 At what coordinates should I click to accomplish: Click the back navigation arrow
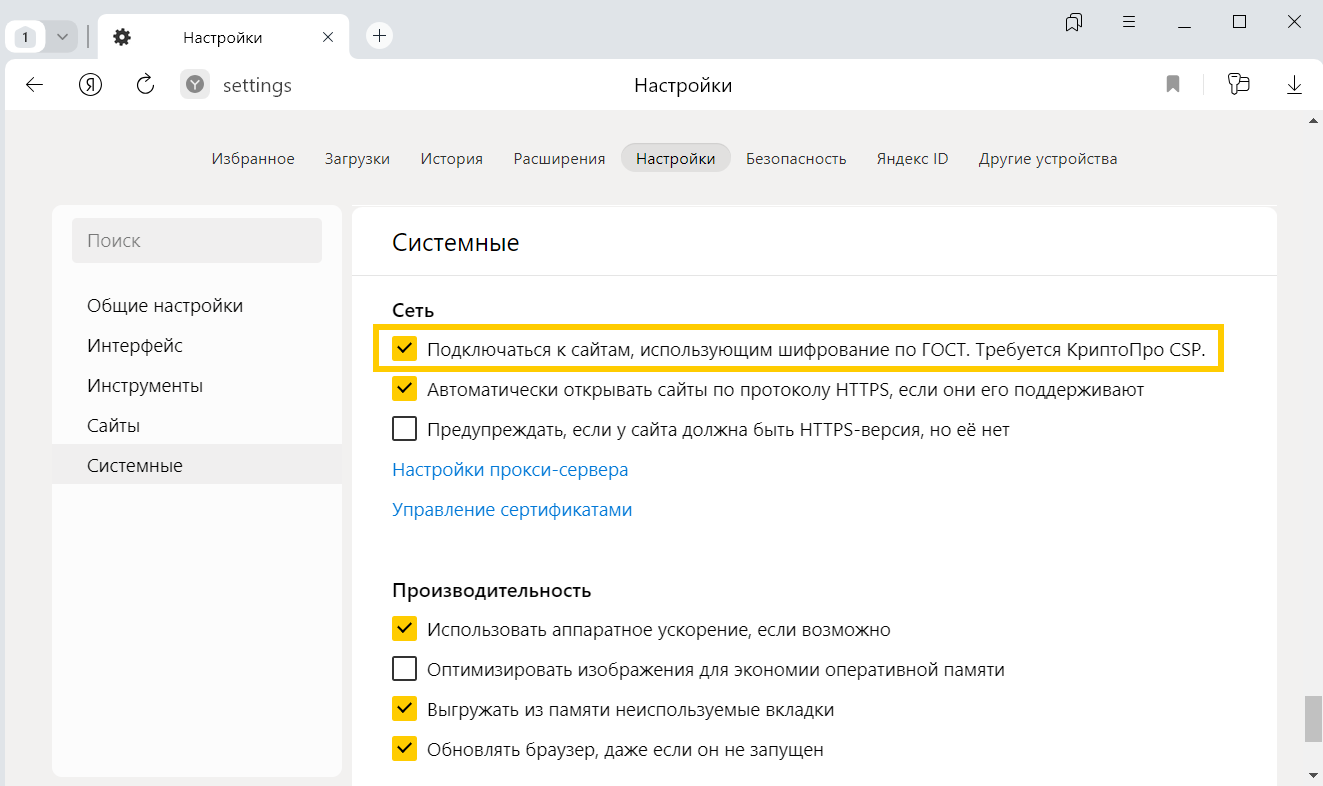coord(35,85)
